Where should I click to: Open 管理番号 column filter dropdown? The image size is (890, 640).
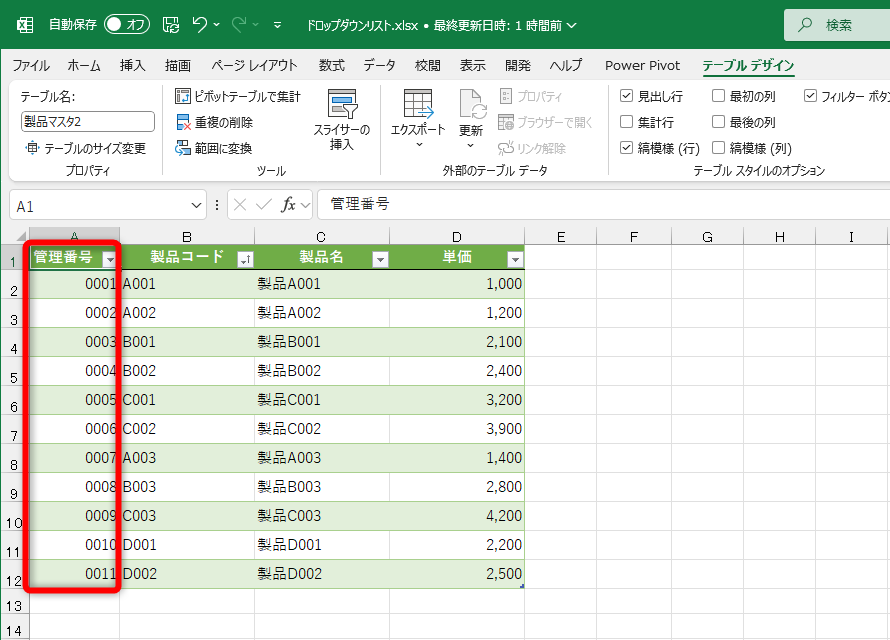[x=110, y=260]
